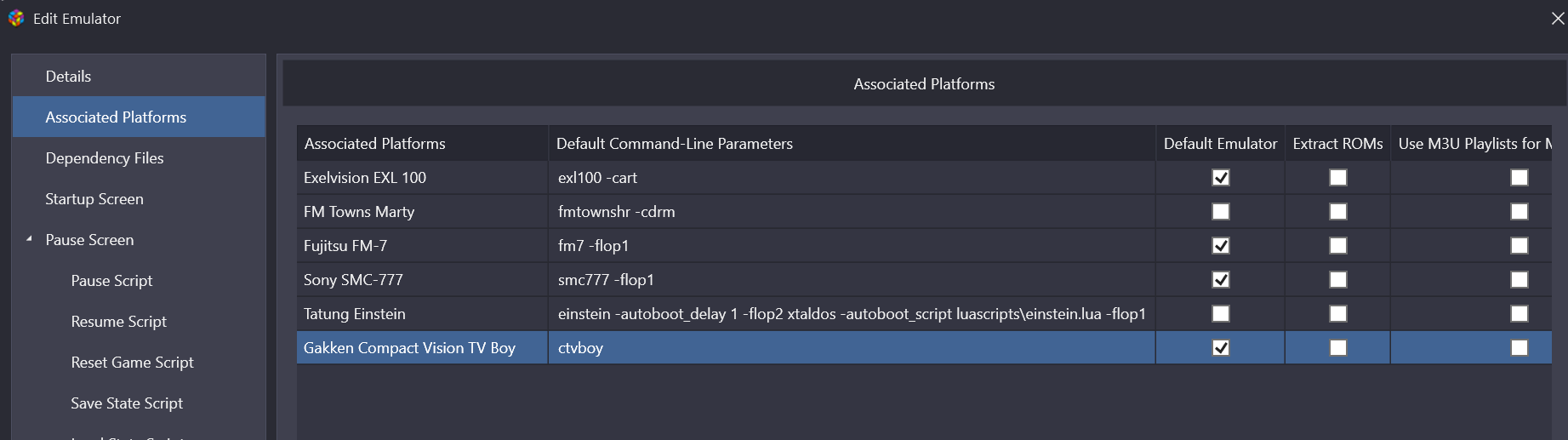Select the Exelvision EXL 100 platform cell
1568x440 pixels.
click(x=422, y=177)
